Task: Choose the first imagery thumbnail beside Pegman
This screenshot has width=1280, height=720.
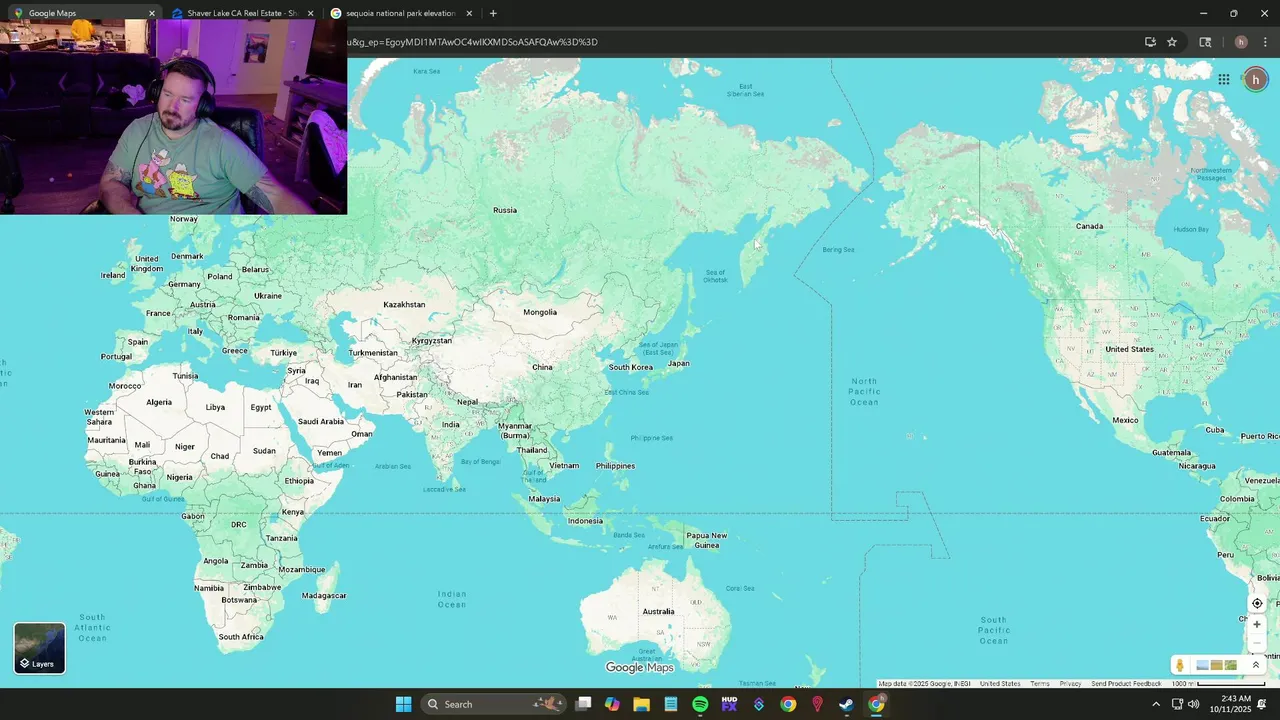Action: 1203,665
